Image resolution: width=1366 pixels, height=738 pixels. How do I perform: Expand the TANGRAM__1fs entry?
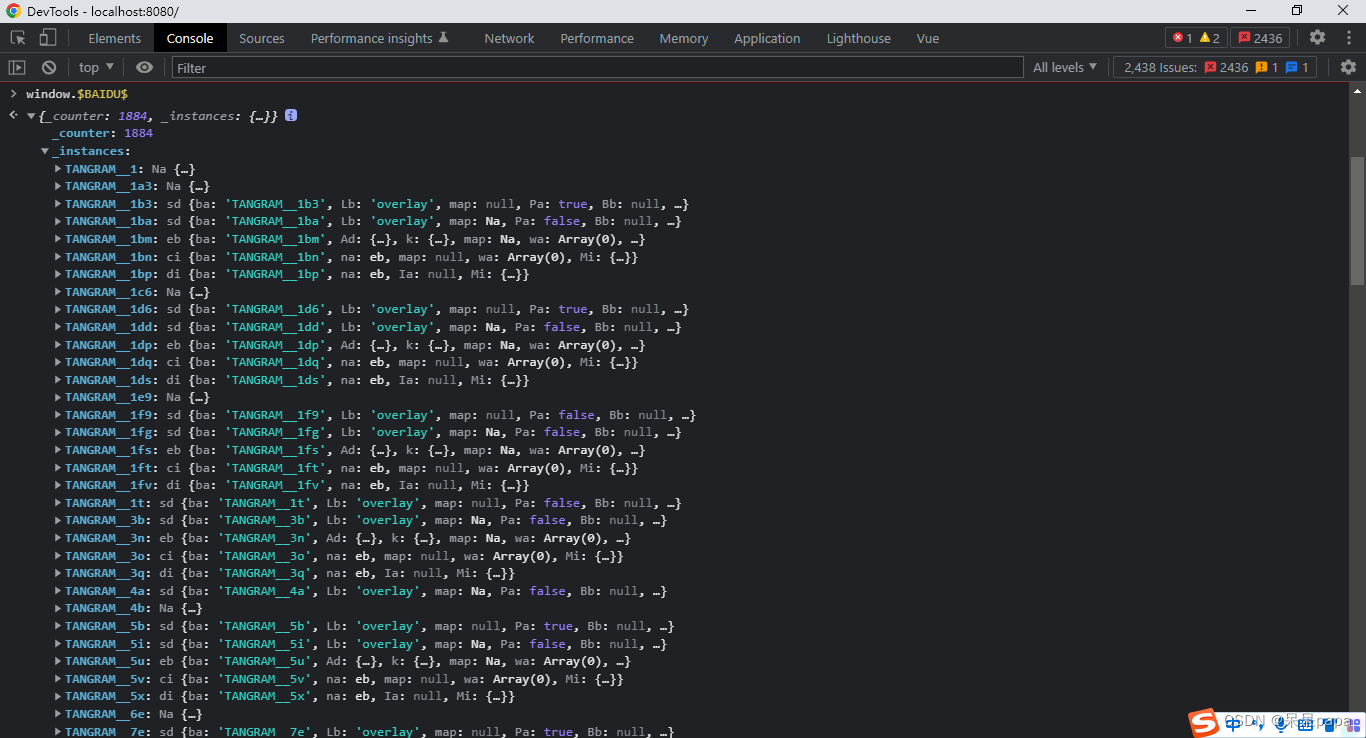(58, 450)
